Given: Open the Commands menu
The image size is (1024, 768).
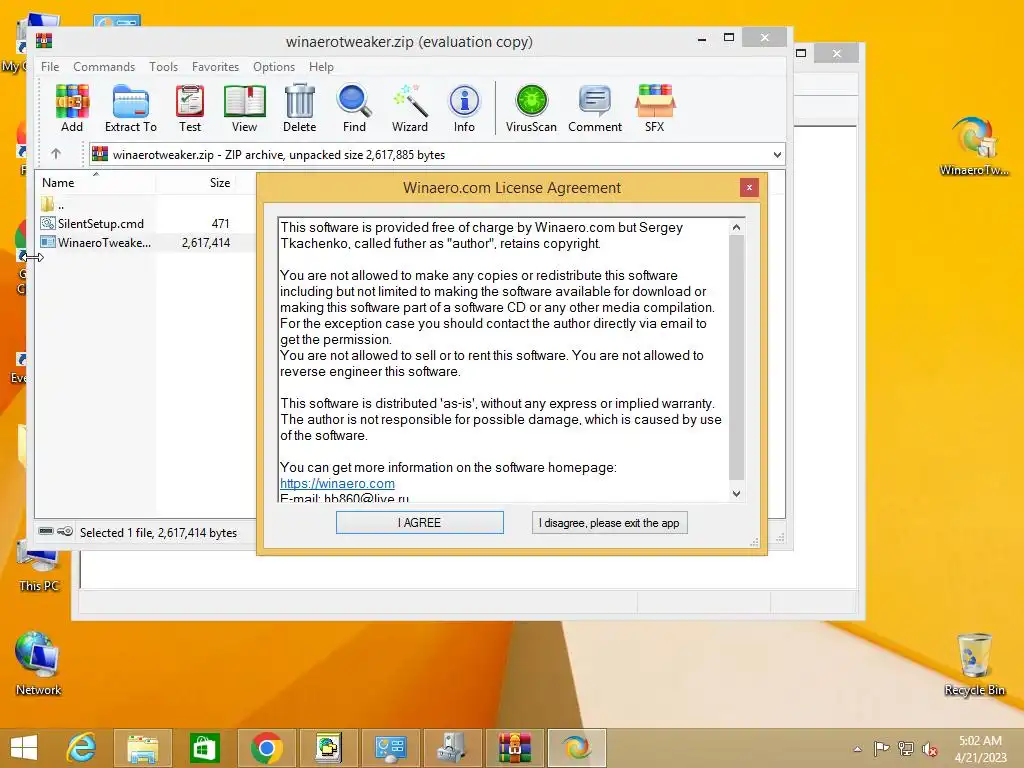Looking at the screenshot, I should [104, 67].
